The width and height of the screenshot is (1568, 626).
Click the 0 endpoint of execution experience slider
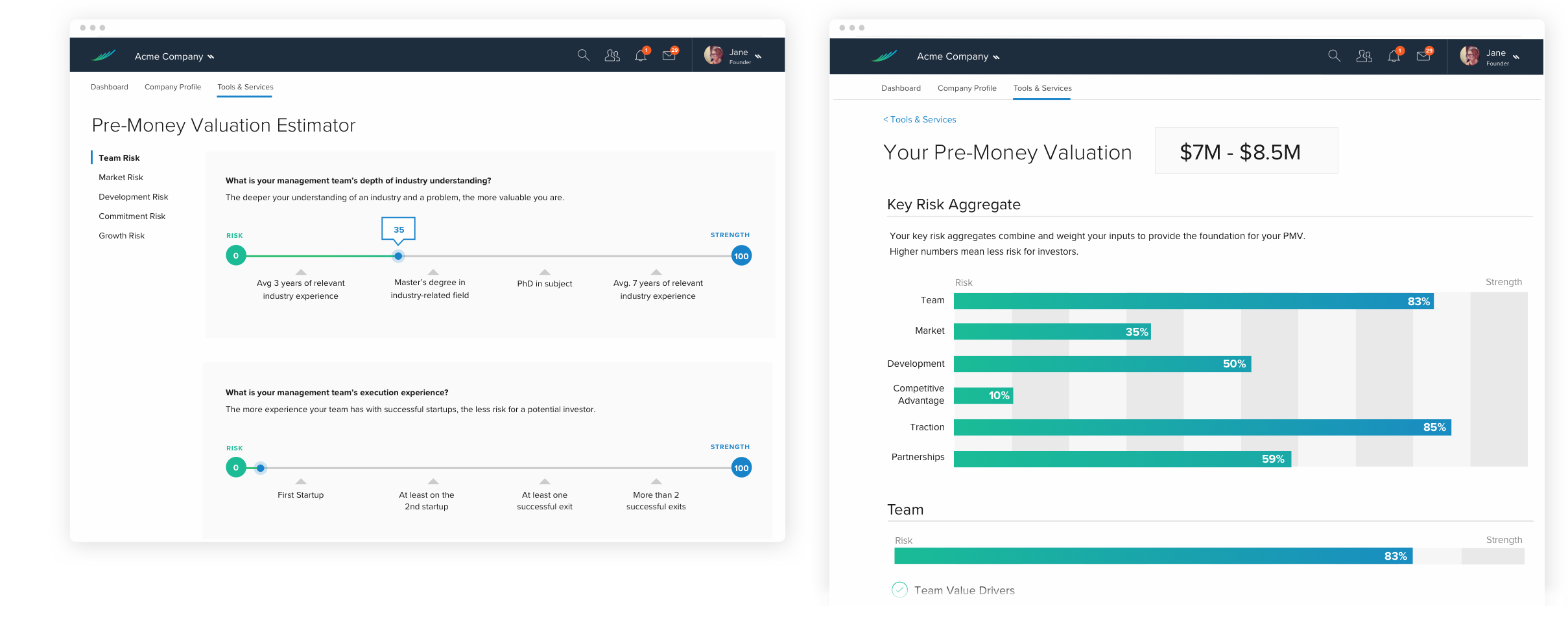[x=236, y=468]
